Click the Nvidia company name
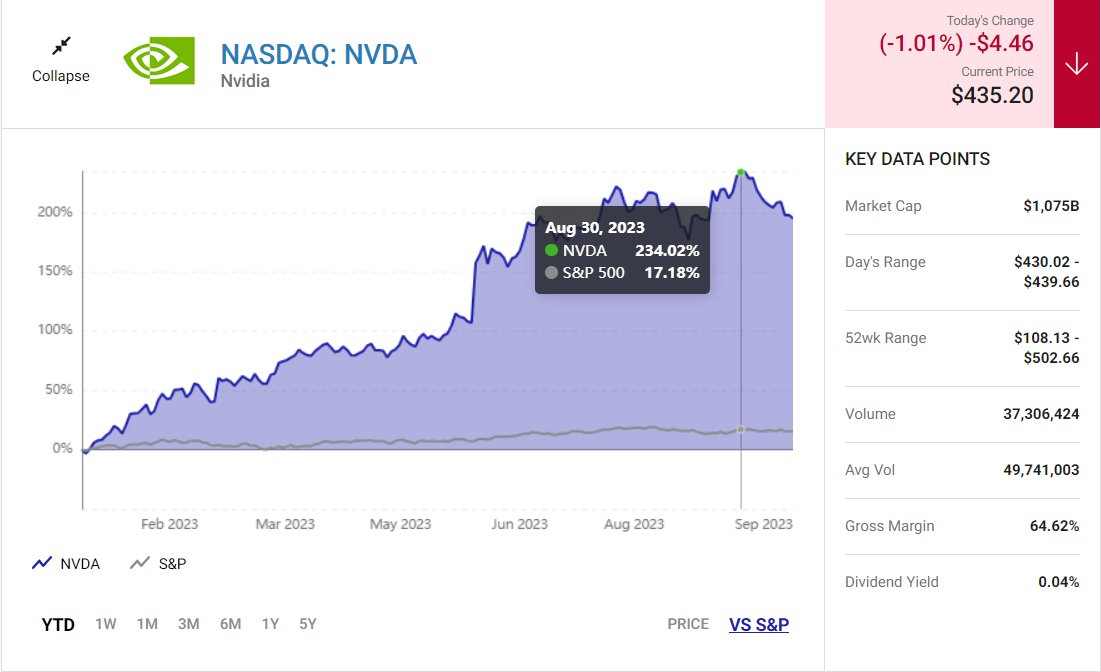1101x672 pixels. 245,81
